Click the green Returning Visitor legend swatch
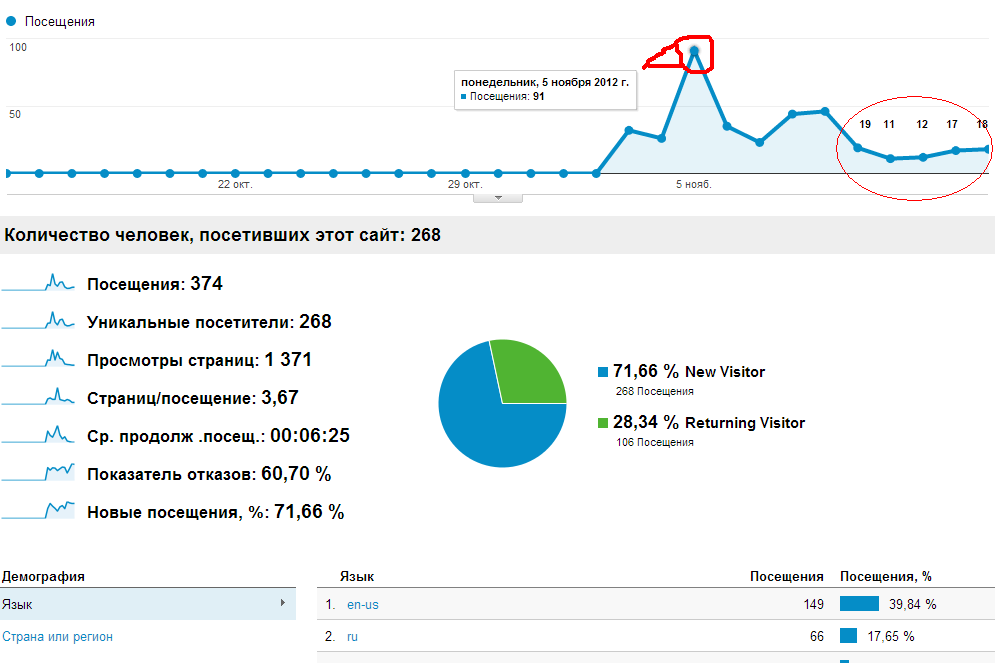This screenshot has width=995, height=663. (602, 423)
